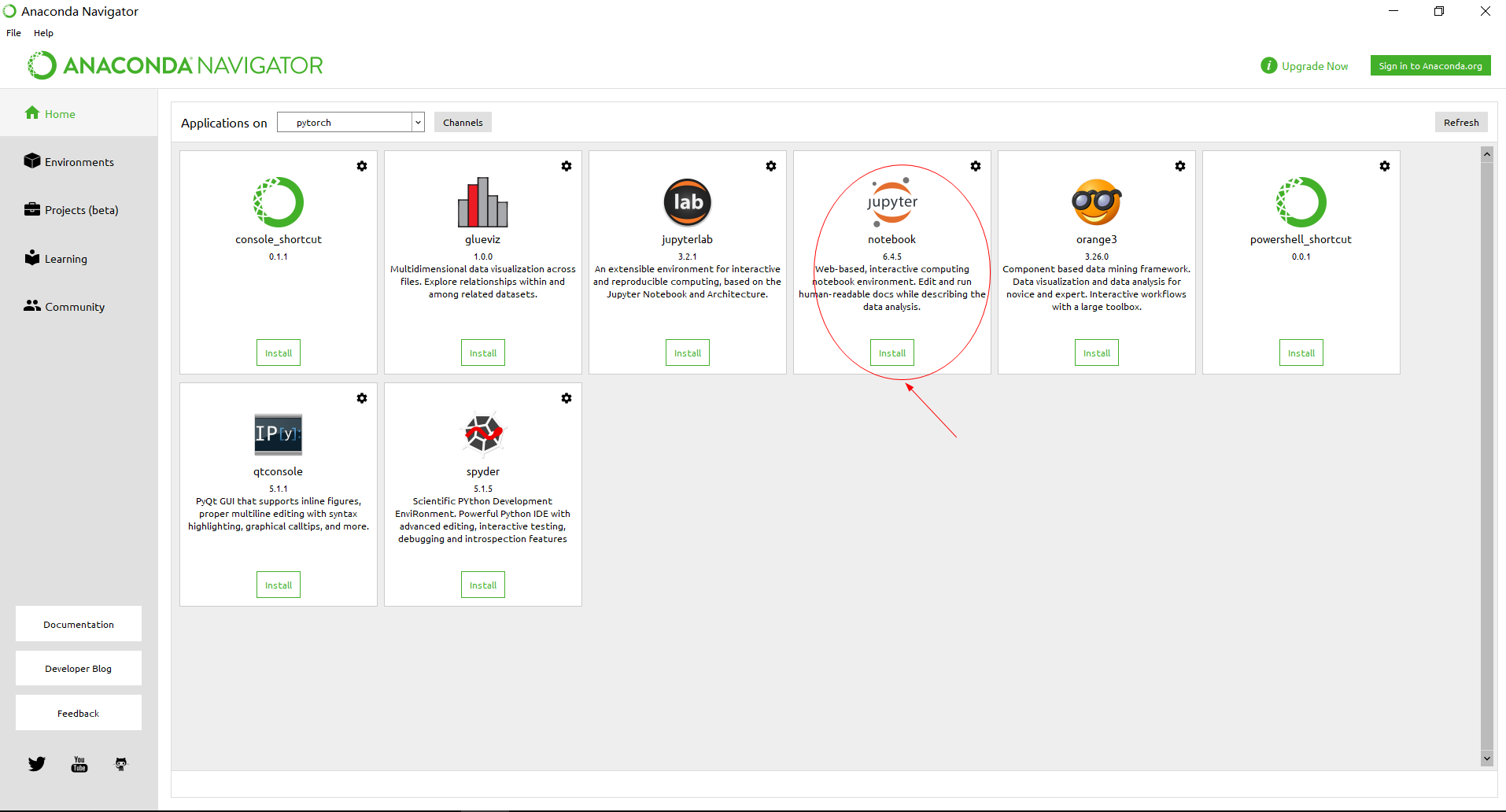
Task: Install orange3
Action: pos(1097,352)
